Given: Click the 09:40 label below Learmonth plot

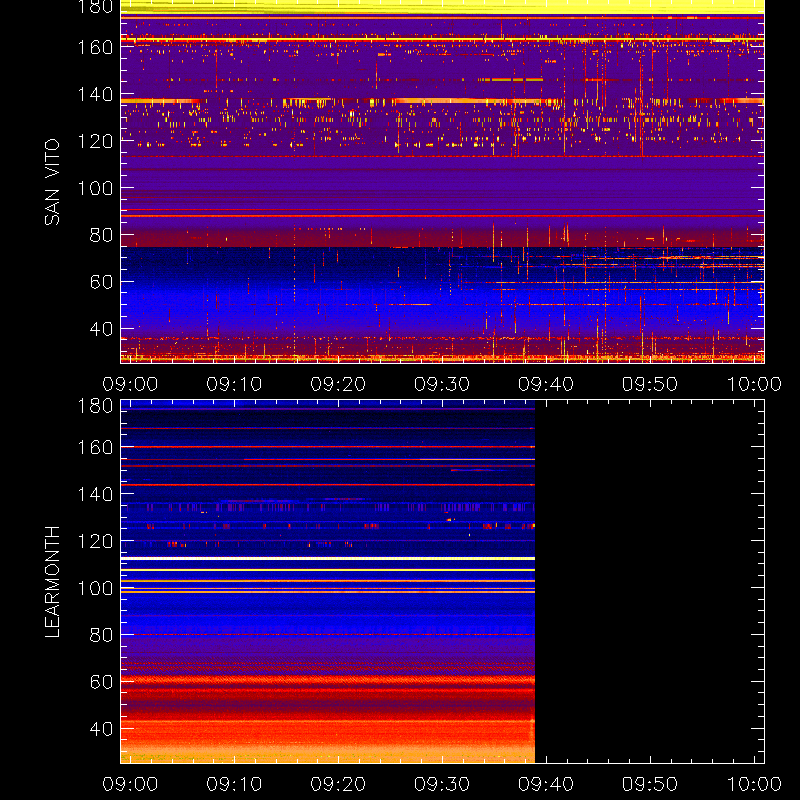Looking at the screenshot, I should (546, 784).
